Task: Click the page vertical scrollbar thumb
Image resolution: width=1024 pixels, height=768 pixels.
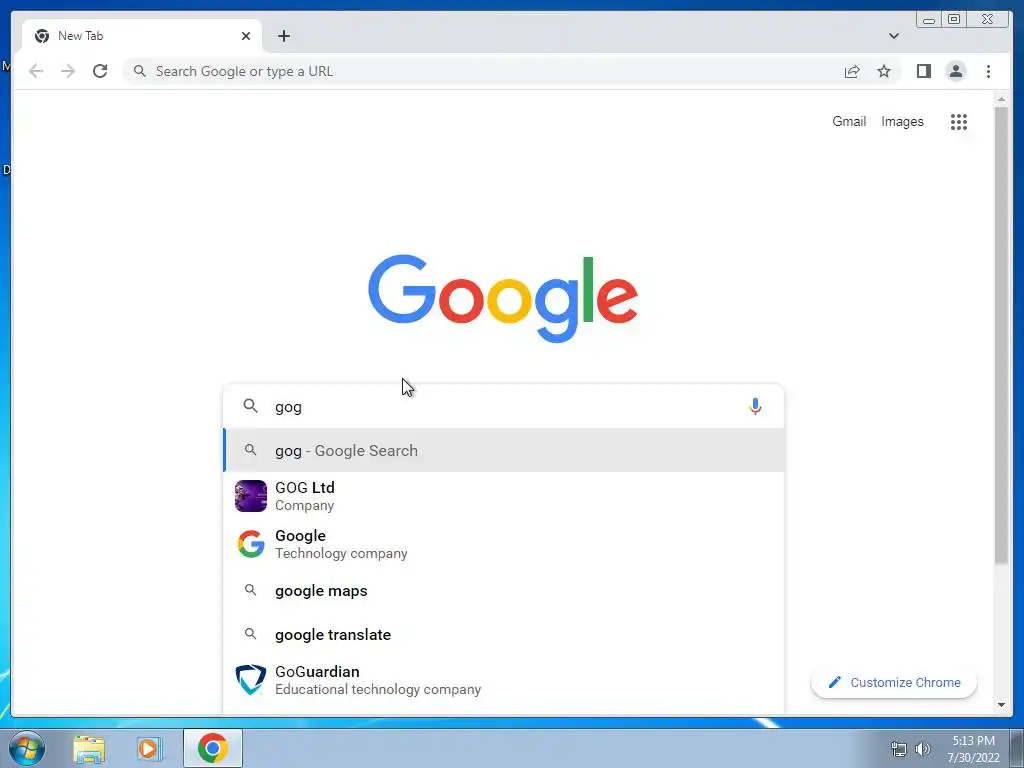Action: coord(1001,336)
